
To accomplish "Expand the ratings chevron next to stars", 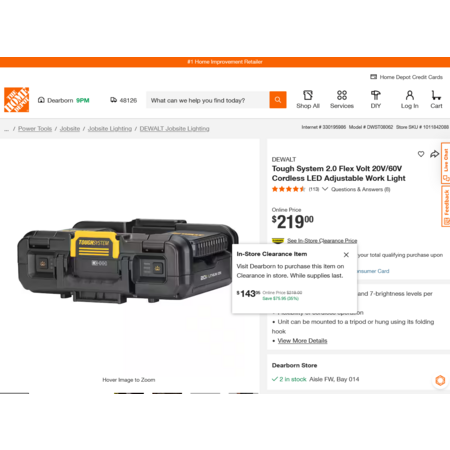I will coord(325,189).
